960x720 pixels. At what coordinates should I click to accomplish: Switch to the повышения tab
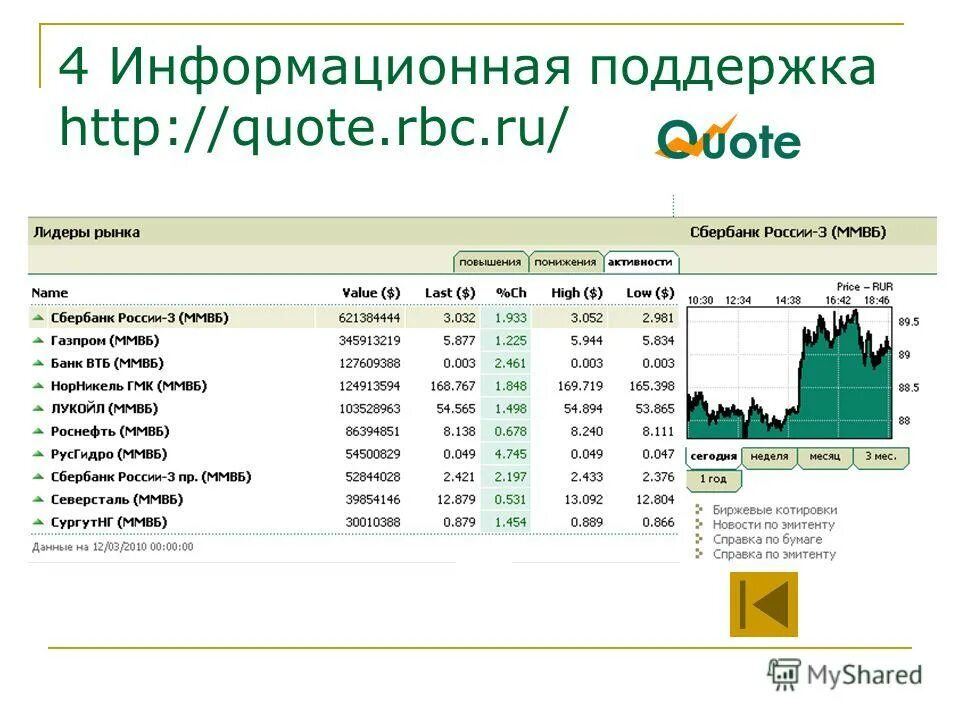click(490, 261)
